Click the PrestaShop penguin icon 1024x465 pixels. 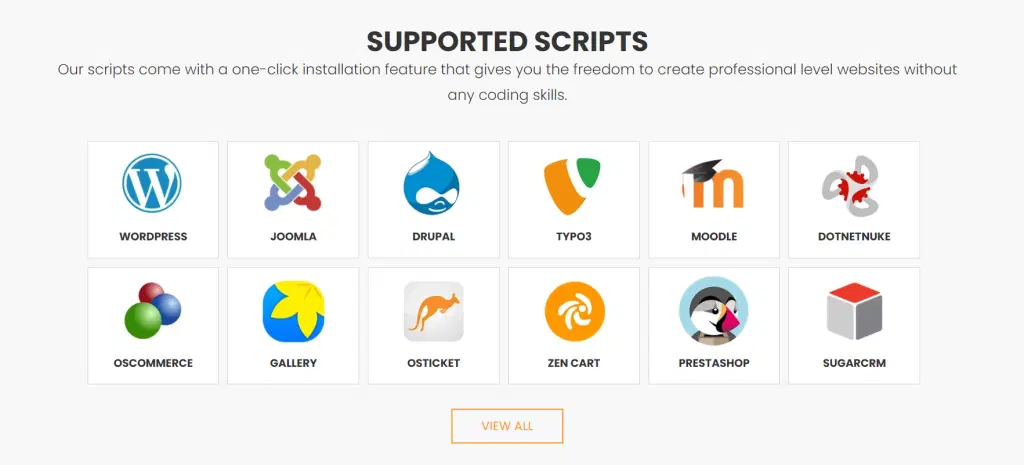tap(714, 311)
